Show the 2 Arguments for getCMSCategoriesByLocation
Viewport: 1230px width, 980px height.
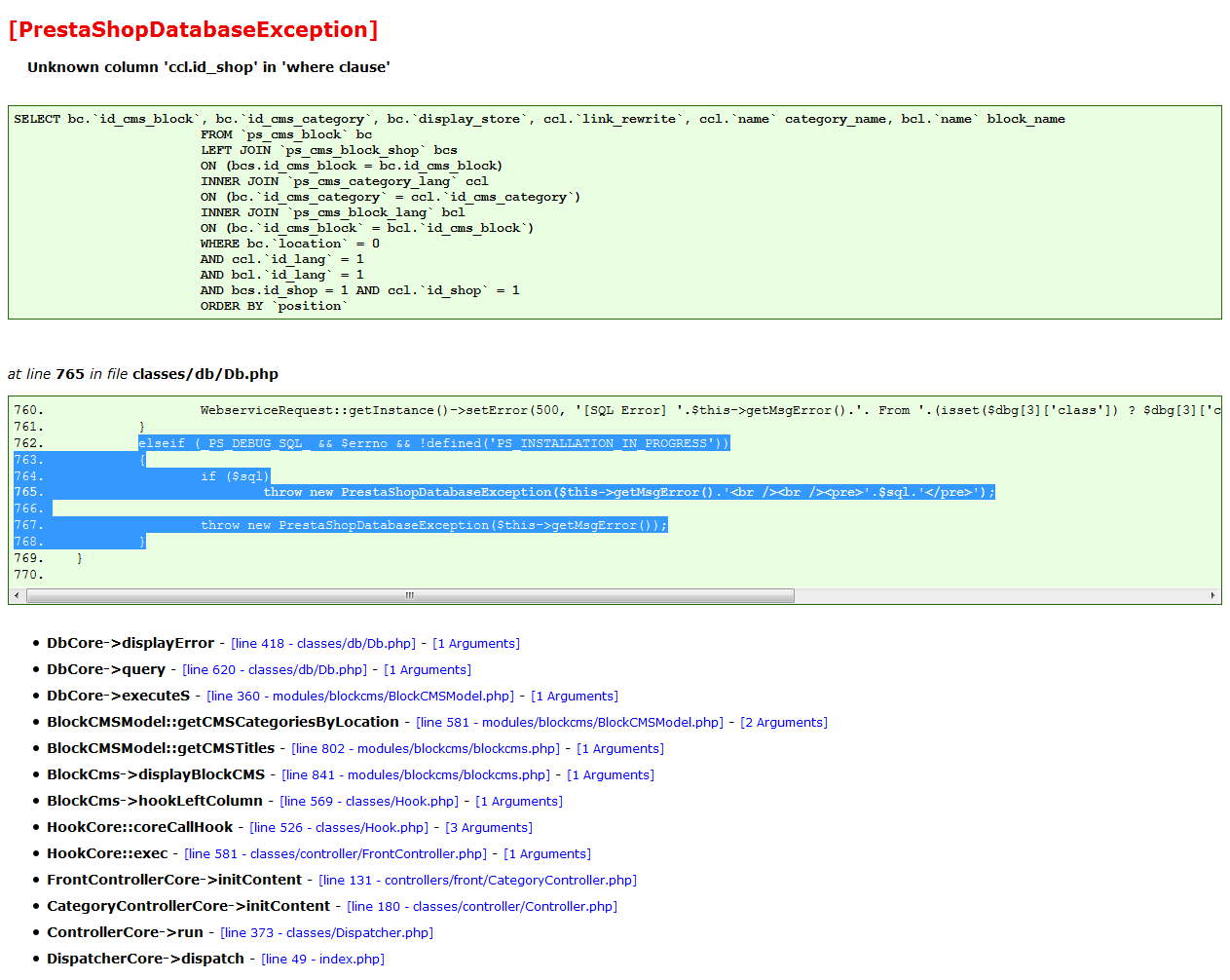tap(784, 723)
